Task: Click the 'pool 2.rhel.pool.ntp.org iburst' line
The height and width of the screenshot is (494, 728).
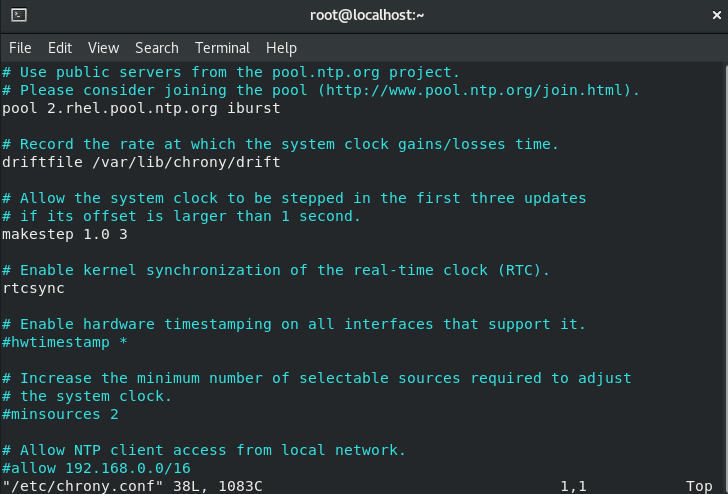Action: click(141, 108)
